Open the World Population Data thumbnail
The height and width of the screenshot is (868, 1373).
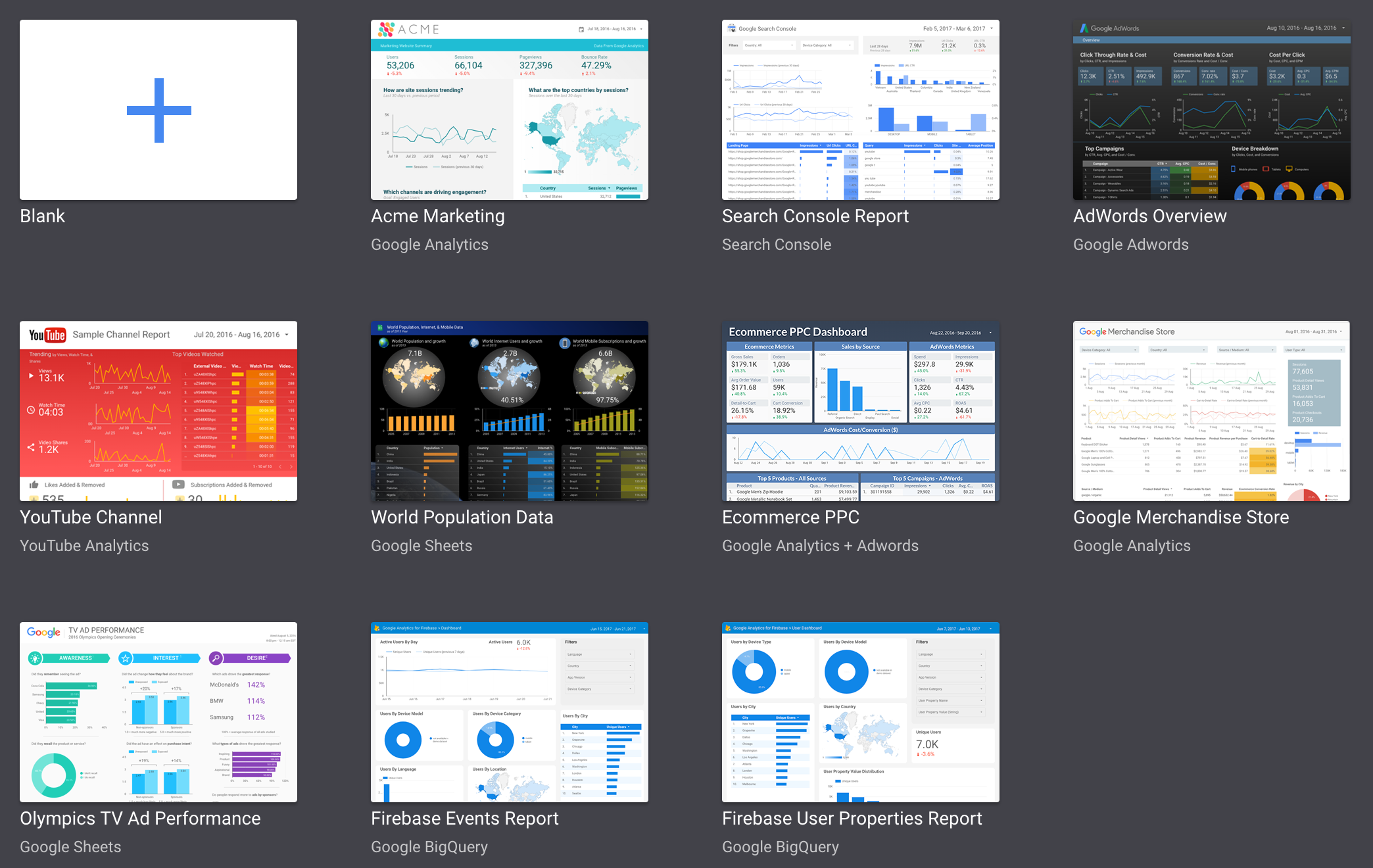pyautogui.click(x=510, y=411)
